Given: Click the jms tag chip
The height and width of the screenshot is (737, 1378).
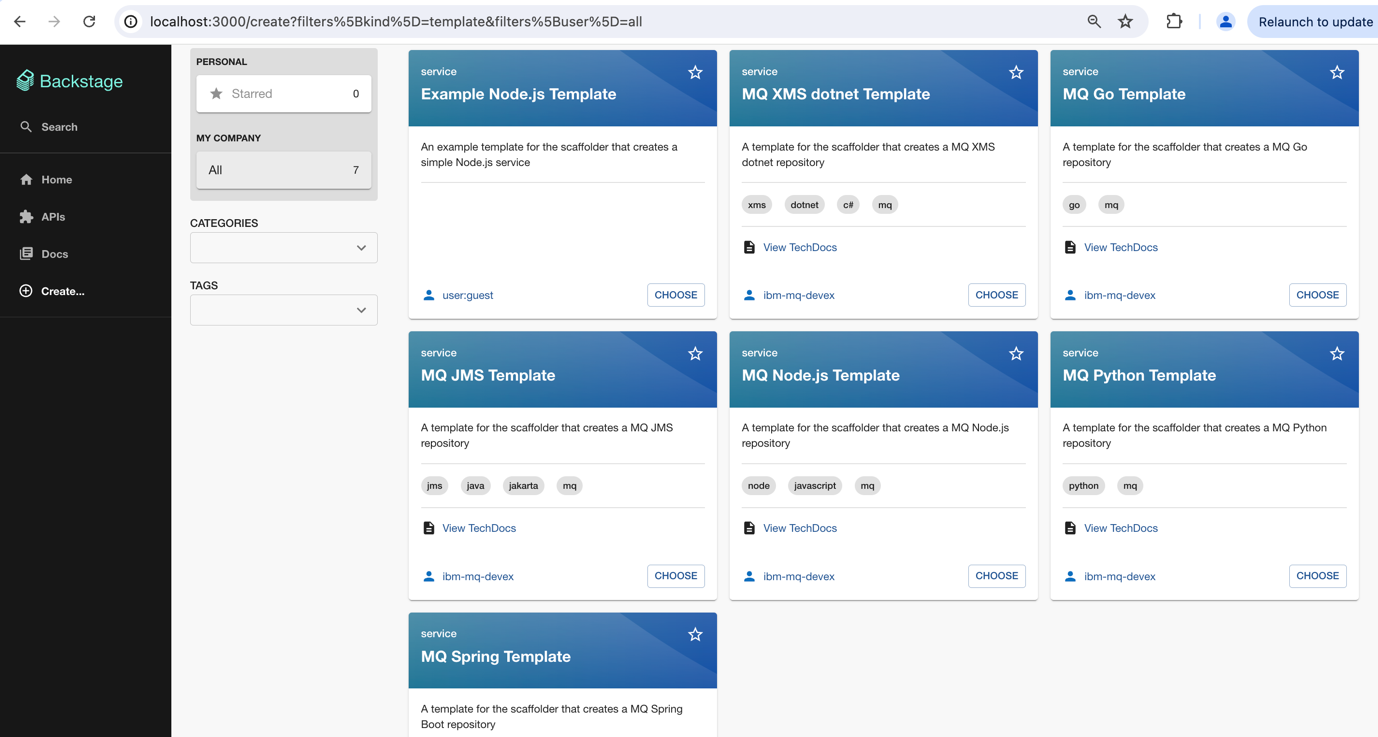Looking at the screenshot, I should [x=435, y=486].
